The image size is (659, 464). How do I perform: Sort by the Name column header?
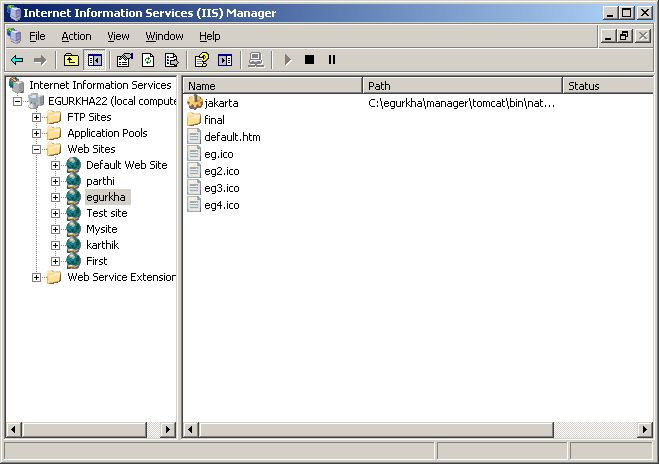pyautogui.click(x=272, y=86)
